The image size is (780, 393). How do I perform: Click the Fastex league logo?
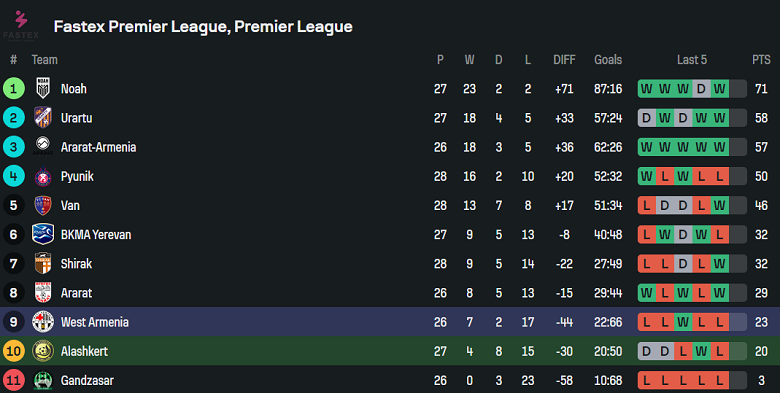21,25
